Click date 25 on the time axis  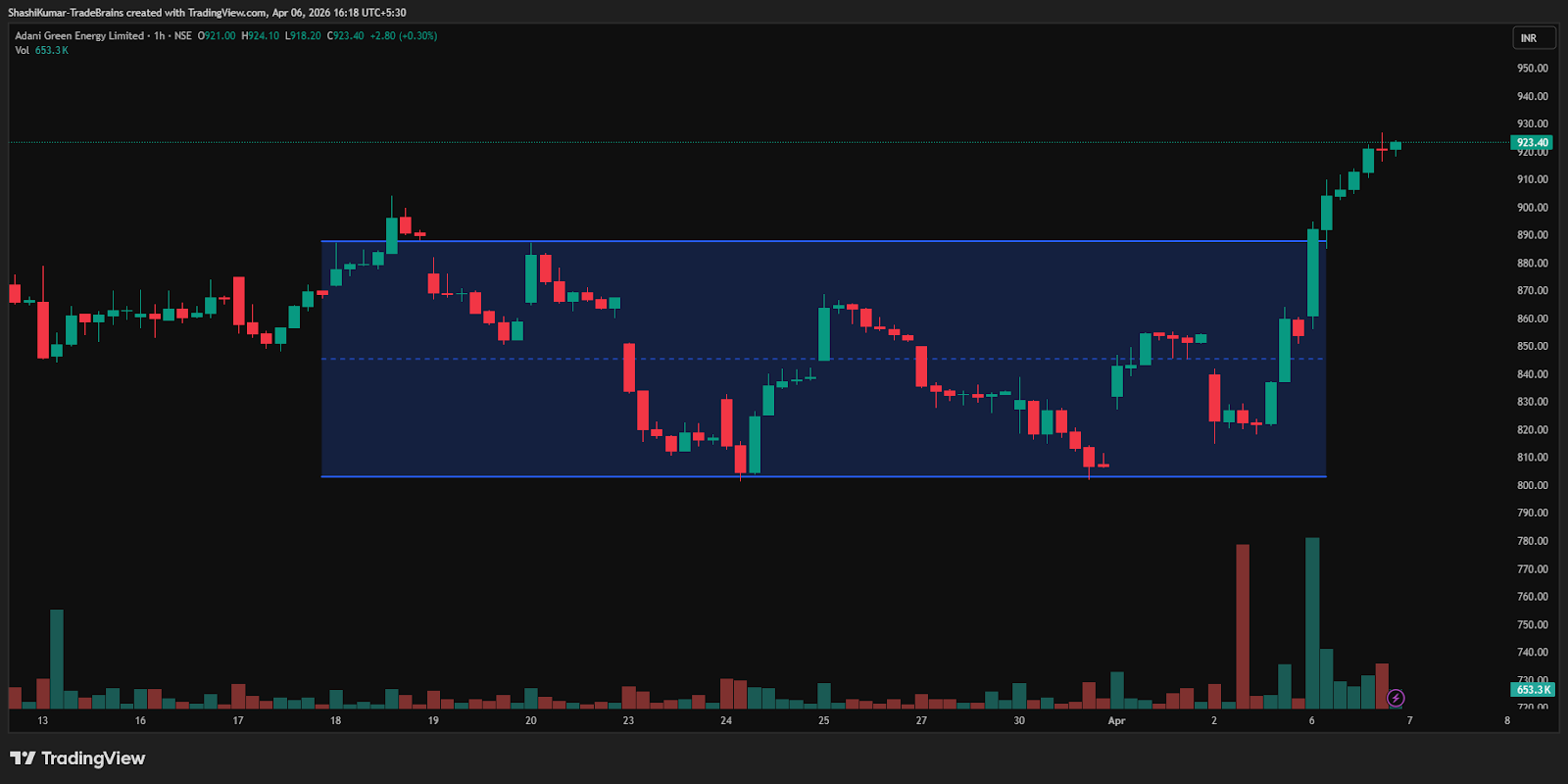pyautogui.click(x=824, y=721)
